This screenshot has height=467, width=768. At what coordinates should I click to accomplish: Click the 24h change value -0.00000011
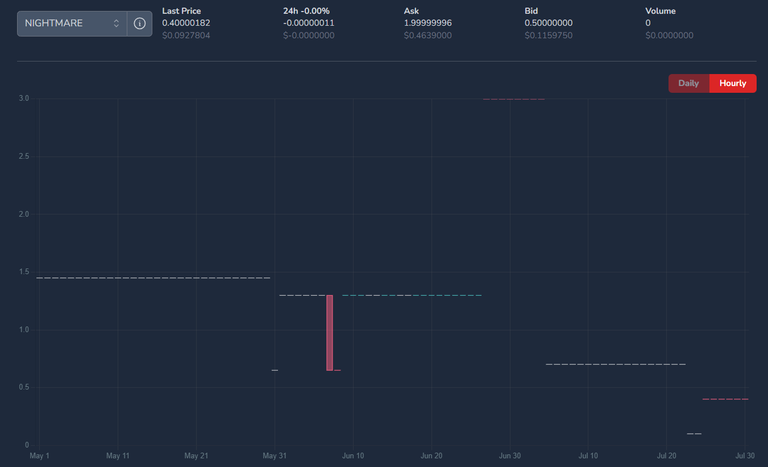309,23
